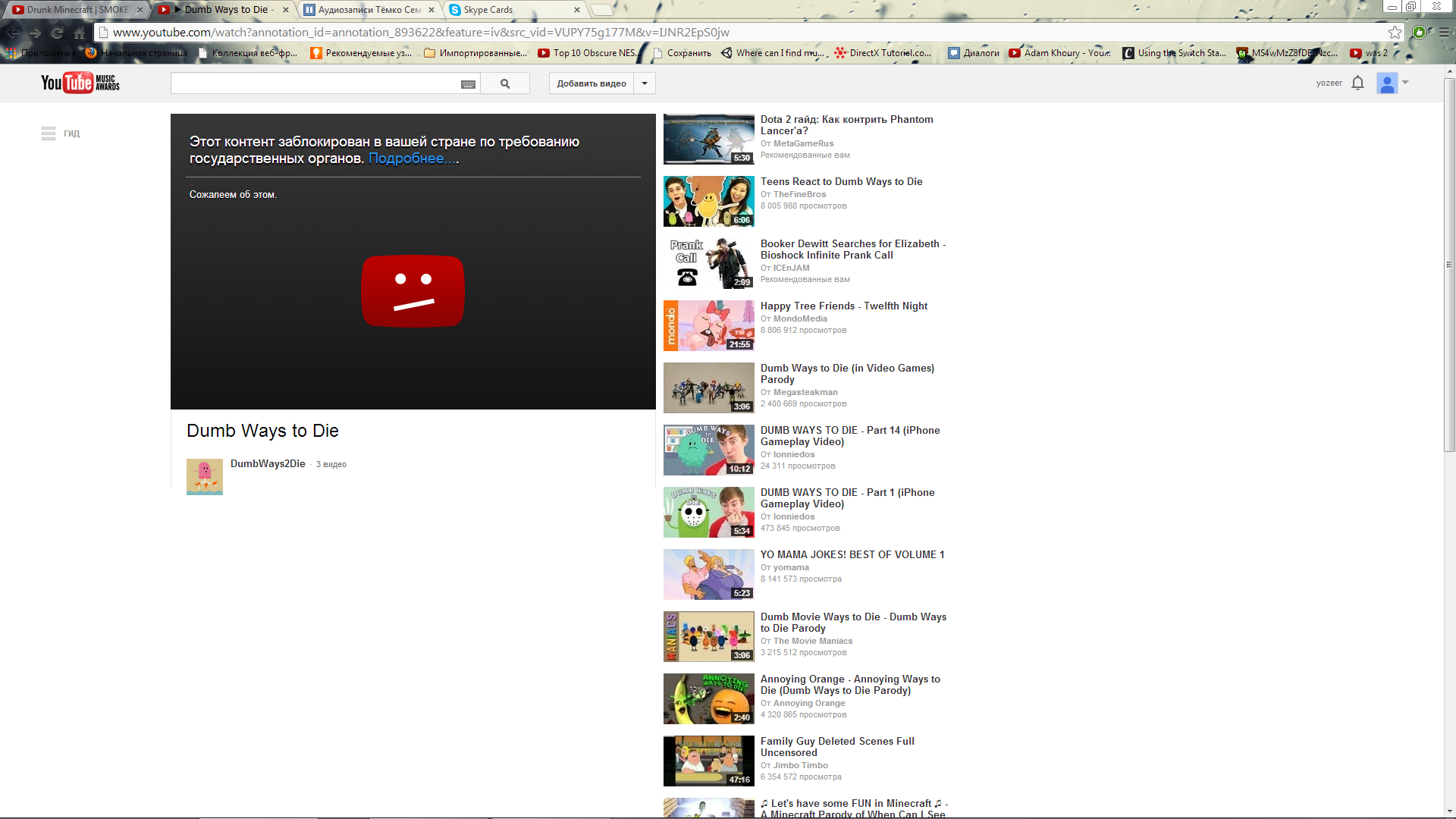Open Teens React to Dumb Ways thumbnail
Screen dimensions: 1456x819
pos(708,202)
